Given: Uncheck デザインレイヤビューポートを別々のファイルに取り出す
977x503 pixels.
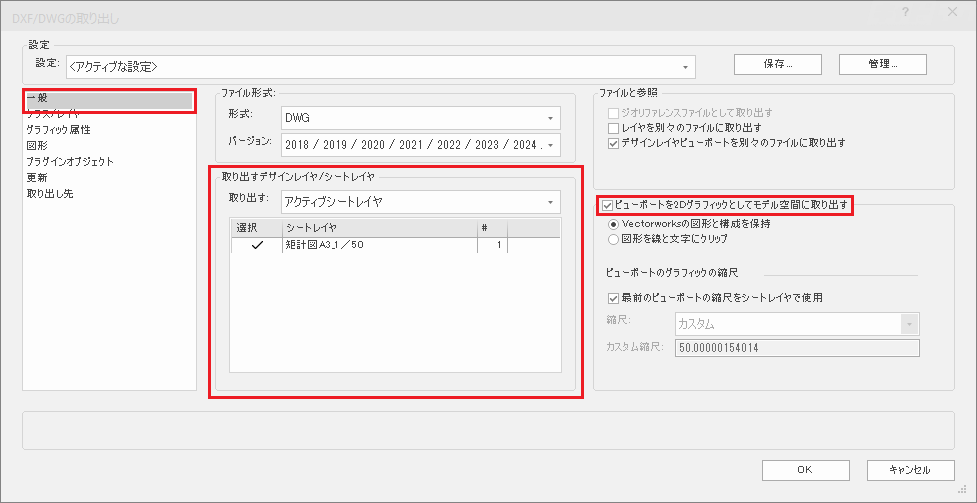Looking at the screenshot, I should 614,144.
